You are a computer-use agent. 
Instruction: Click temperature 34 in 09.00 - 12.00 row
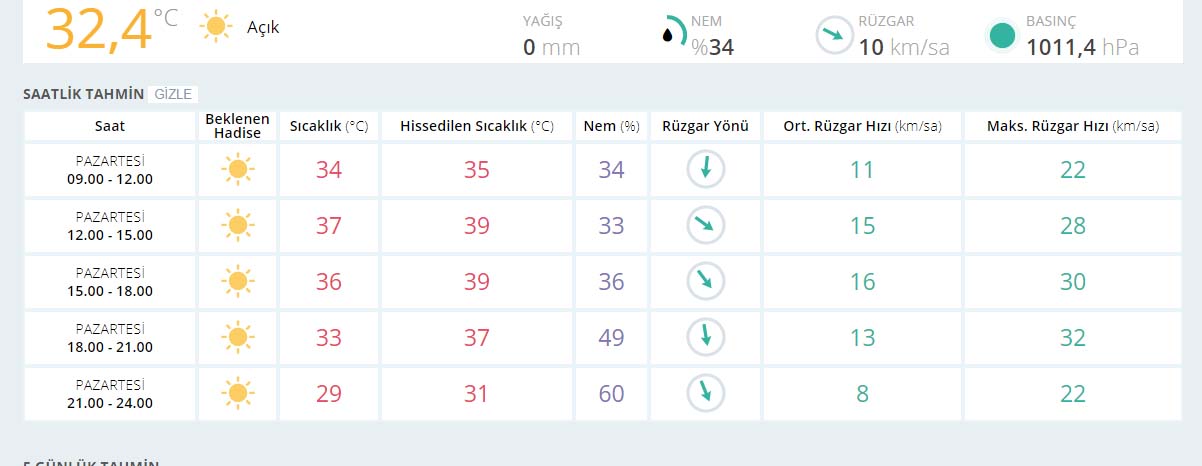[329, 170]
